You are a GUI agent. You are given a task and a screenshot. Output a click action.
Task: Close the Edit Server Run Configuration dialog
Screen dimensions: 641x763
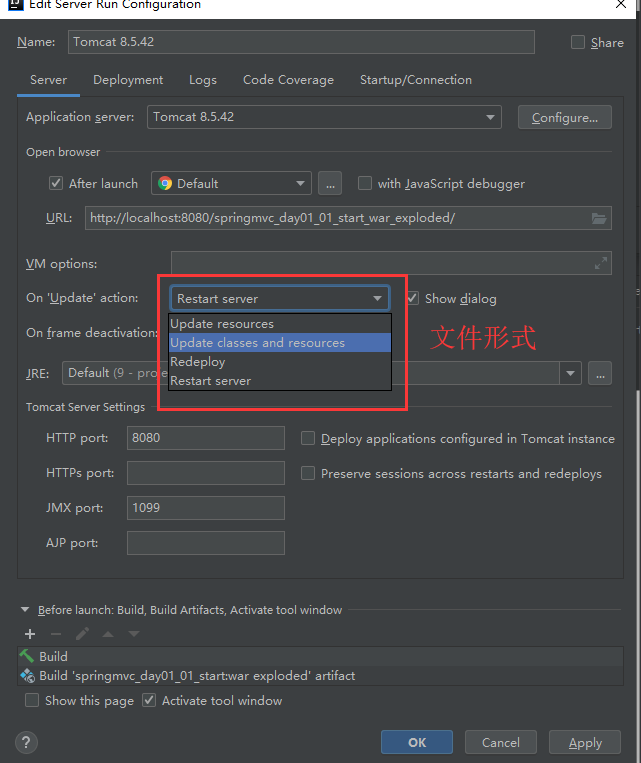(621, 4)
